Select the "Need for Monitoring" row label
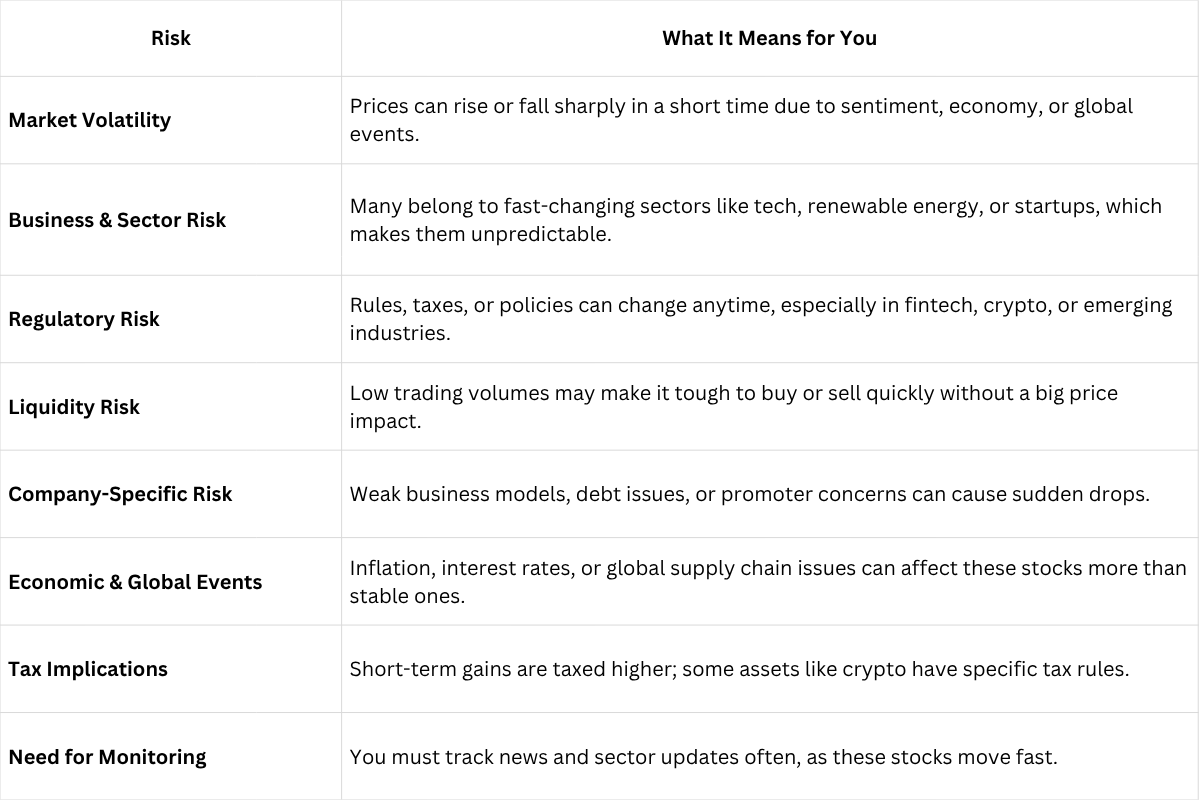1200x800 pixels. pyautogui.click(x=107, y=757)
